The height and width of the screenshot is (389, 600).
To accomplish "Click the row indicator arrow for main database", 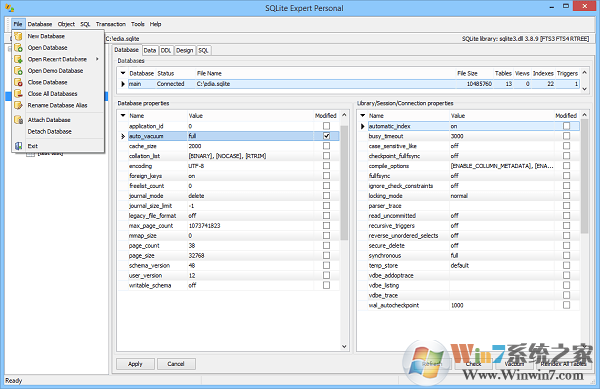I will coord(123,84).
